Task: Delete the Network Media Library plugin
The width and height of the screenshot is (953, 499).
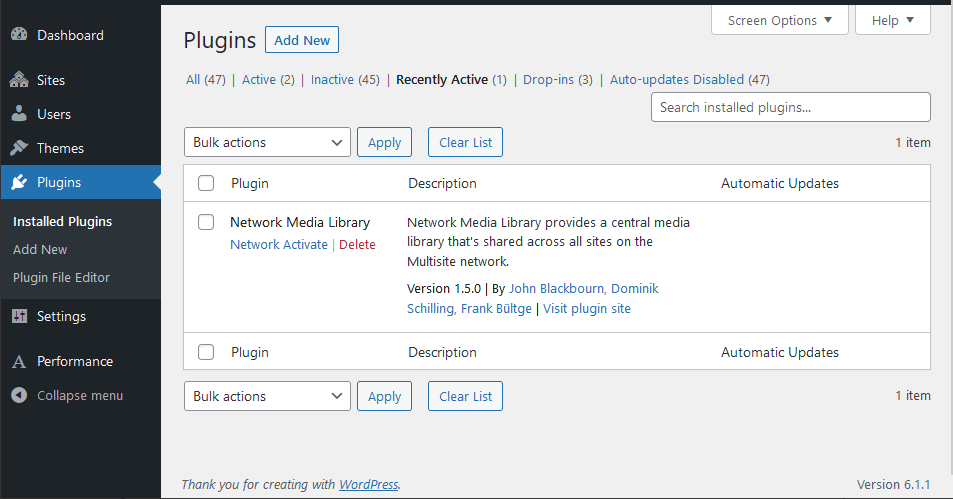Action: tap(357, 244)
